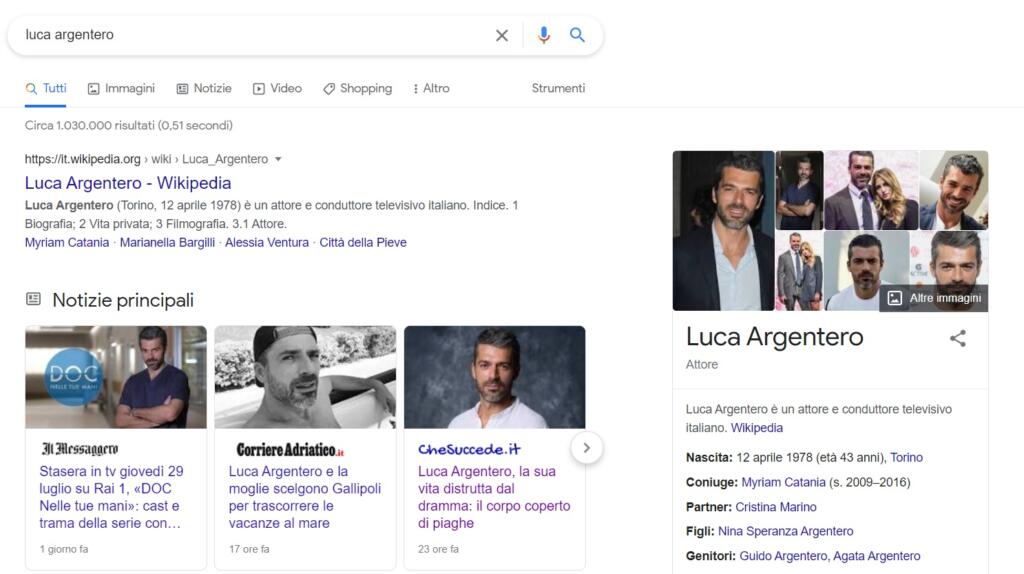The image size is (1024, 574).
Task: Start voice search with the microphone icon
Action: (x=543, y=35)
